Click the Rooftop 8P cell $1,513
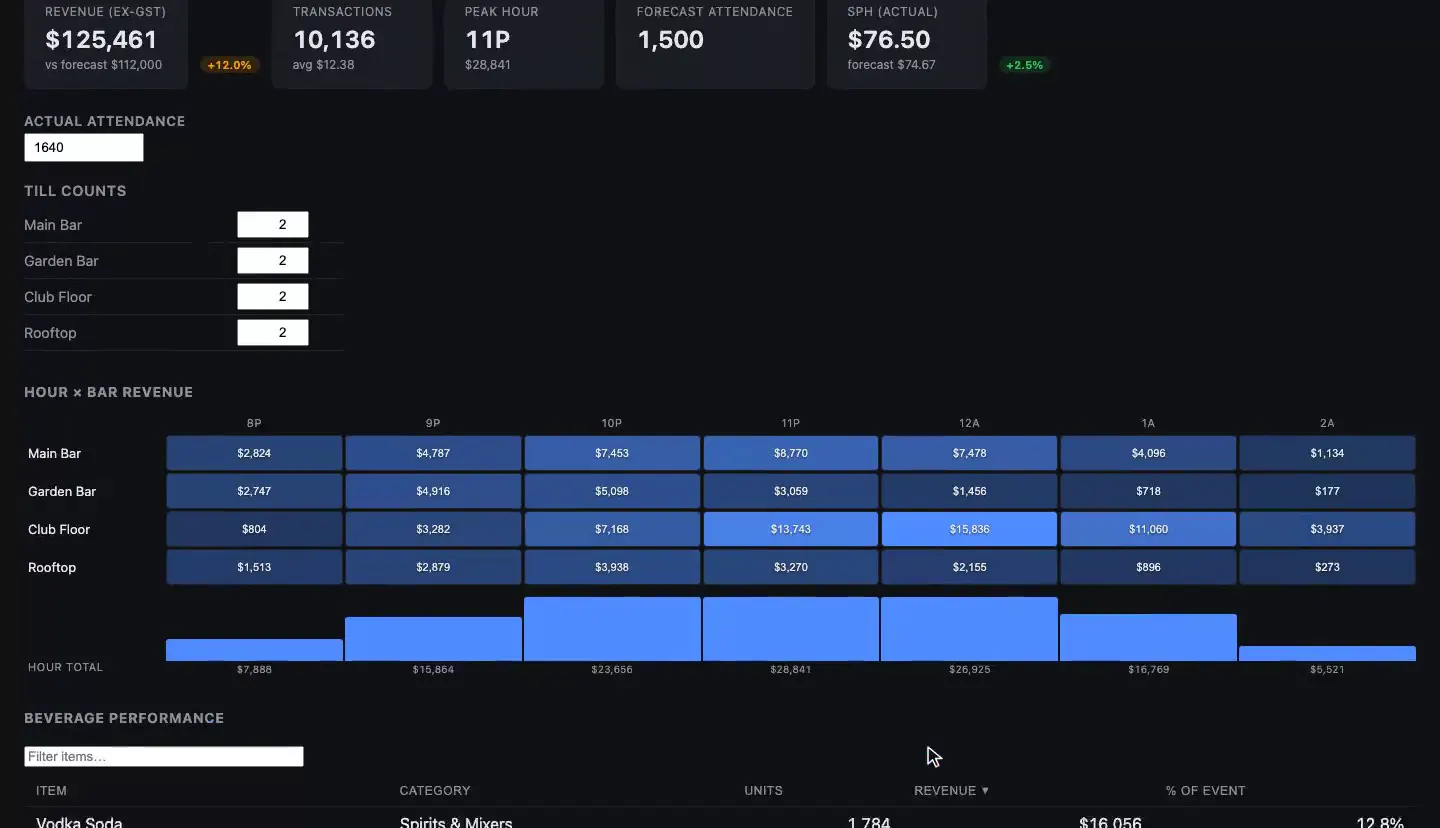The height and width of the screenshot is (828, 1440). click(x=254, y=567)
